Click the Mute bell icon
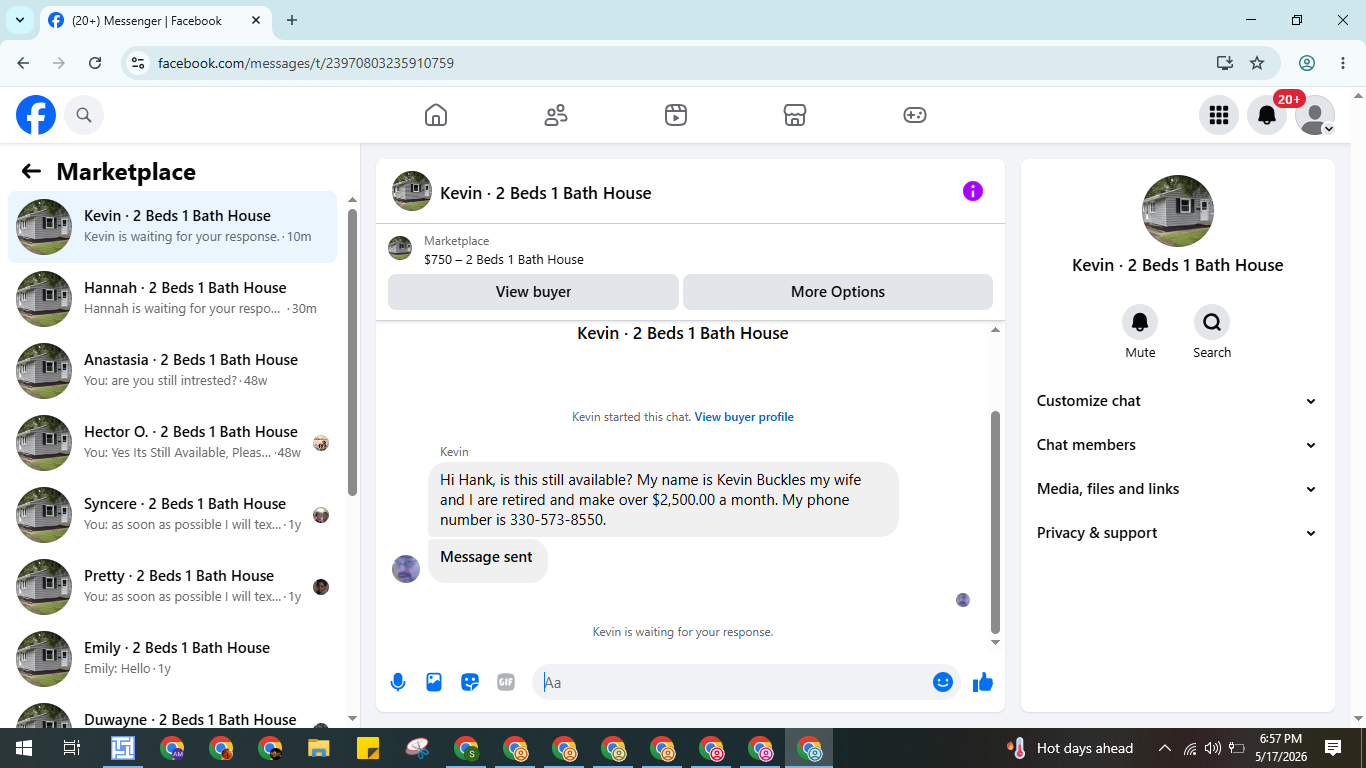 [x=1140, y=322]
